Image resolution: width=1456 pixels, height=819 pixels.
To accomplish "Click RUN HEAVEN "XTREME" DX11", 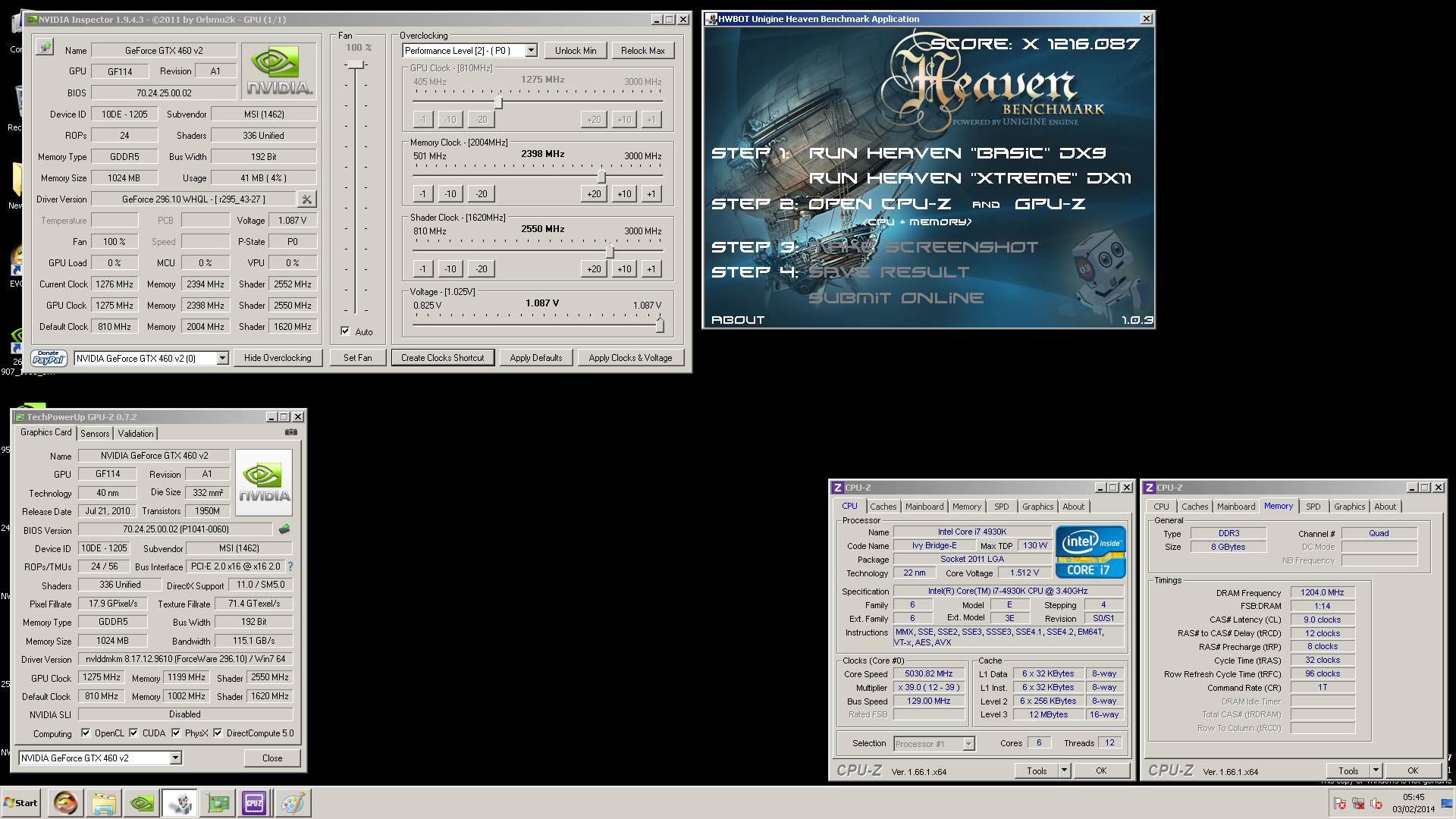I will [970, 178].
